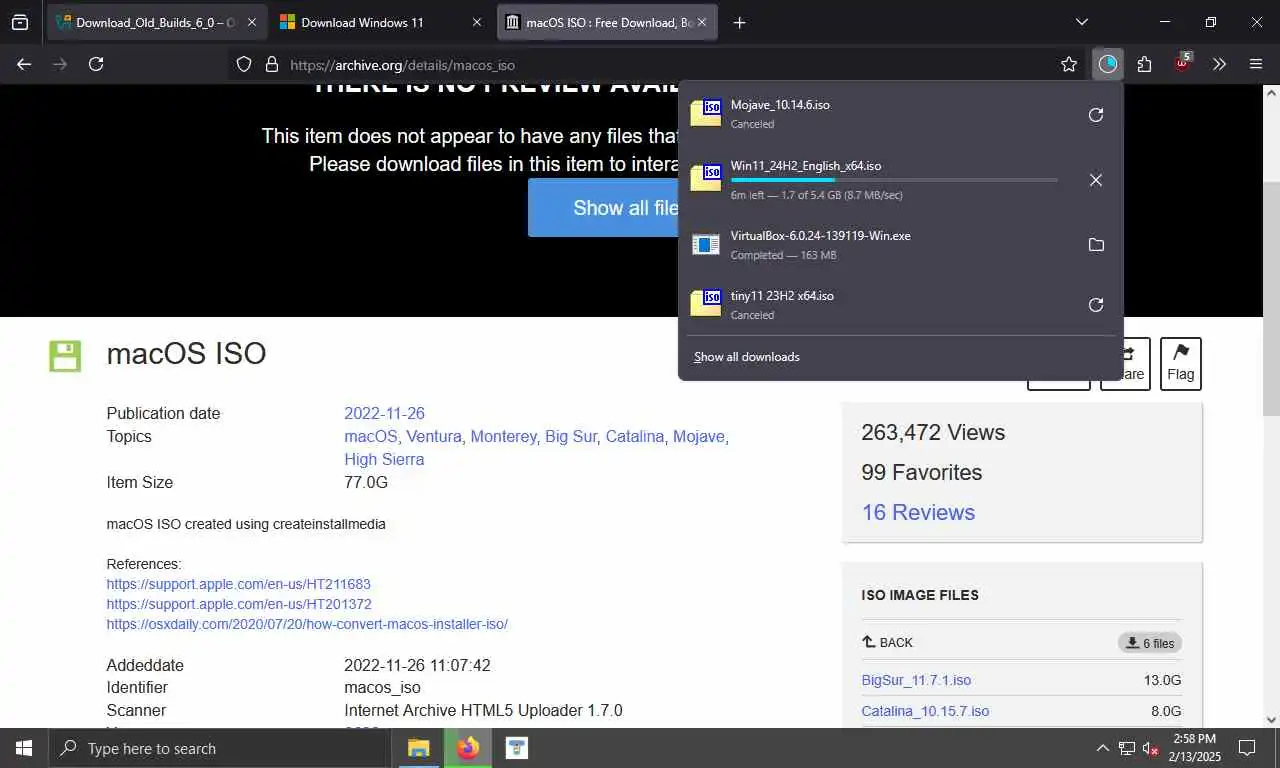Open the Windows Start menu
This screenshot has width=1280, height=768.
(24, 748)
